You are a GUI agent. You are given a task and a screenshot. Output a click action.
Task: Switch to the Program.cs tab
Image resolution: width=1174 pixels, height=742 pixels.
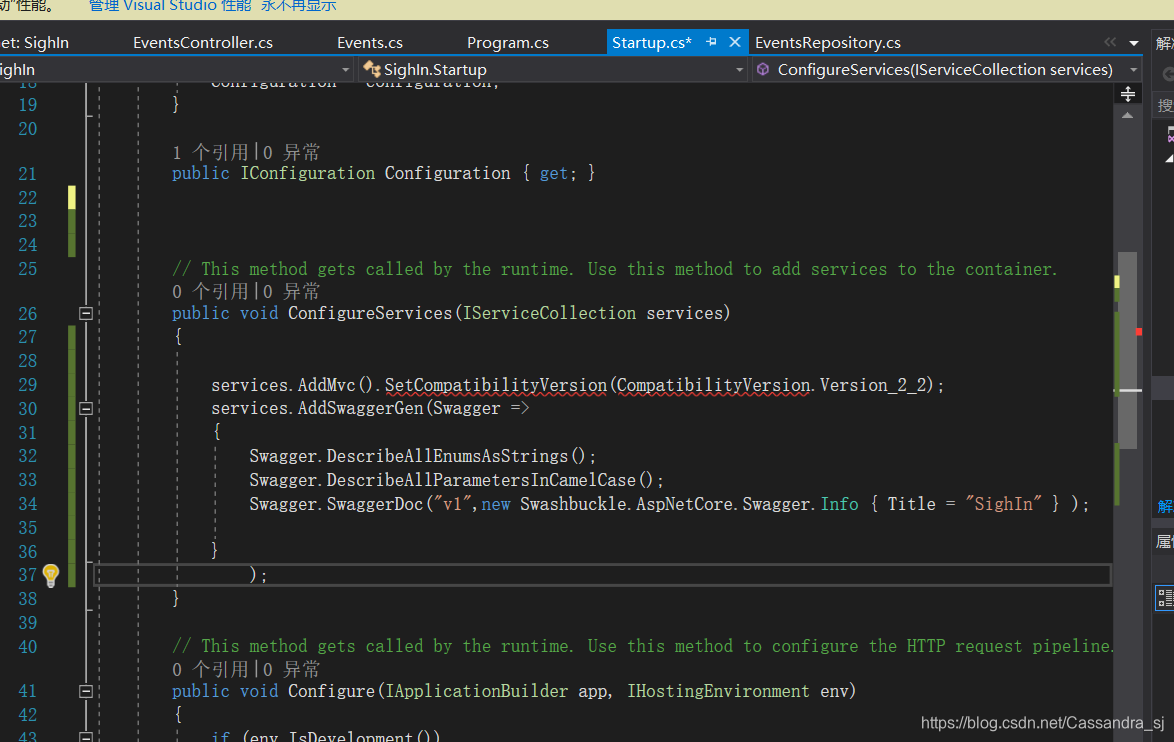[x=508, y=43]
